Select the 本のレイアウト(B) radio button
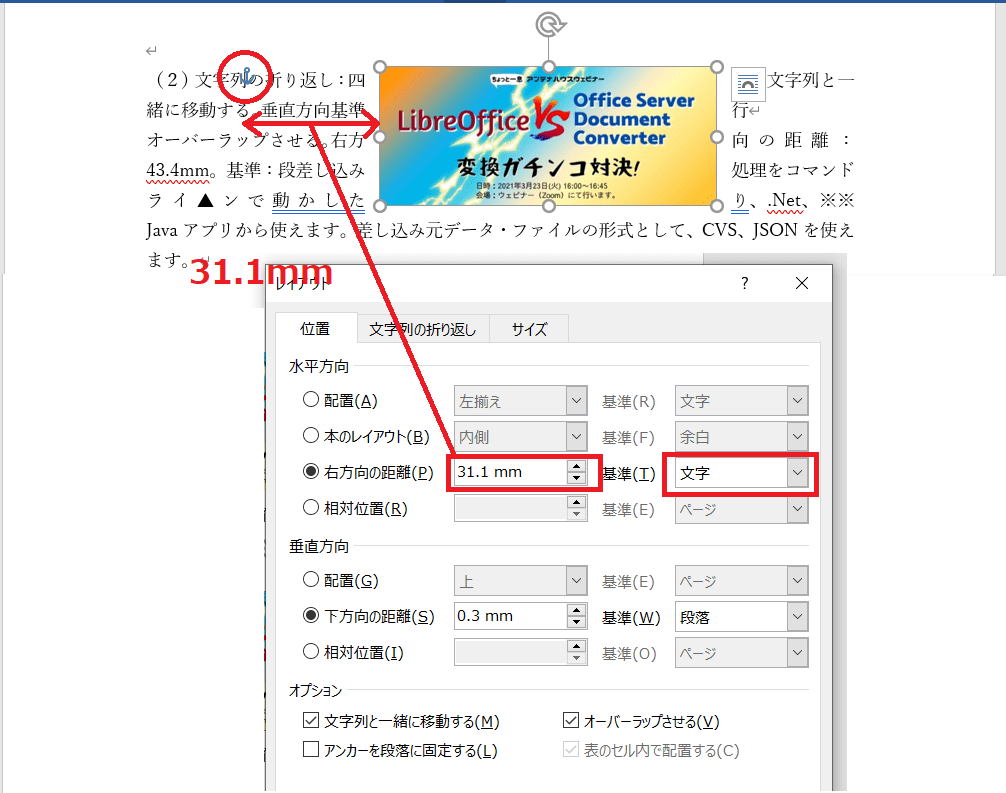1006x793 pixels. pos(311,437)
